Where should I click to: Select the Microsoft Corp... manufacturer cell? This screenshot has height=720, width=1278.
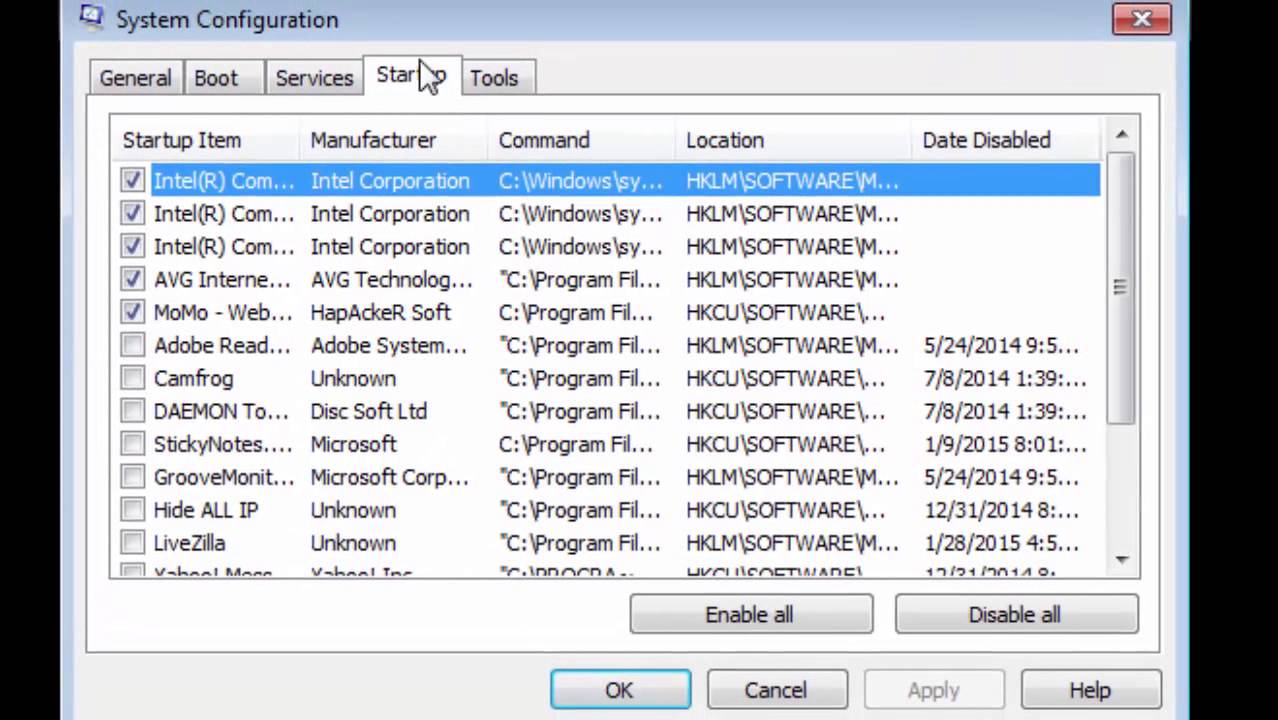[389, 477]
